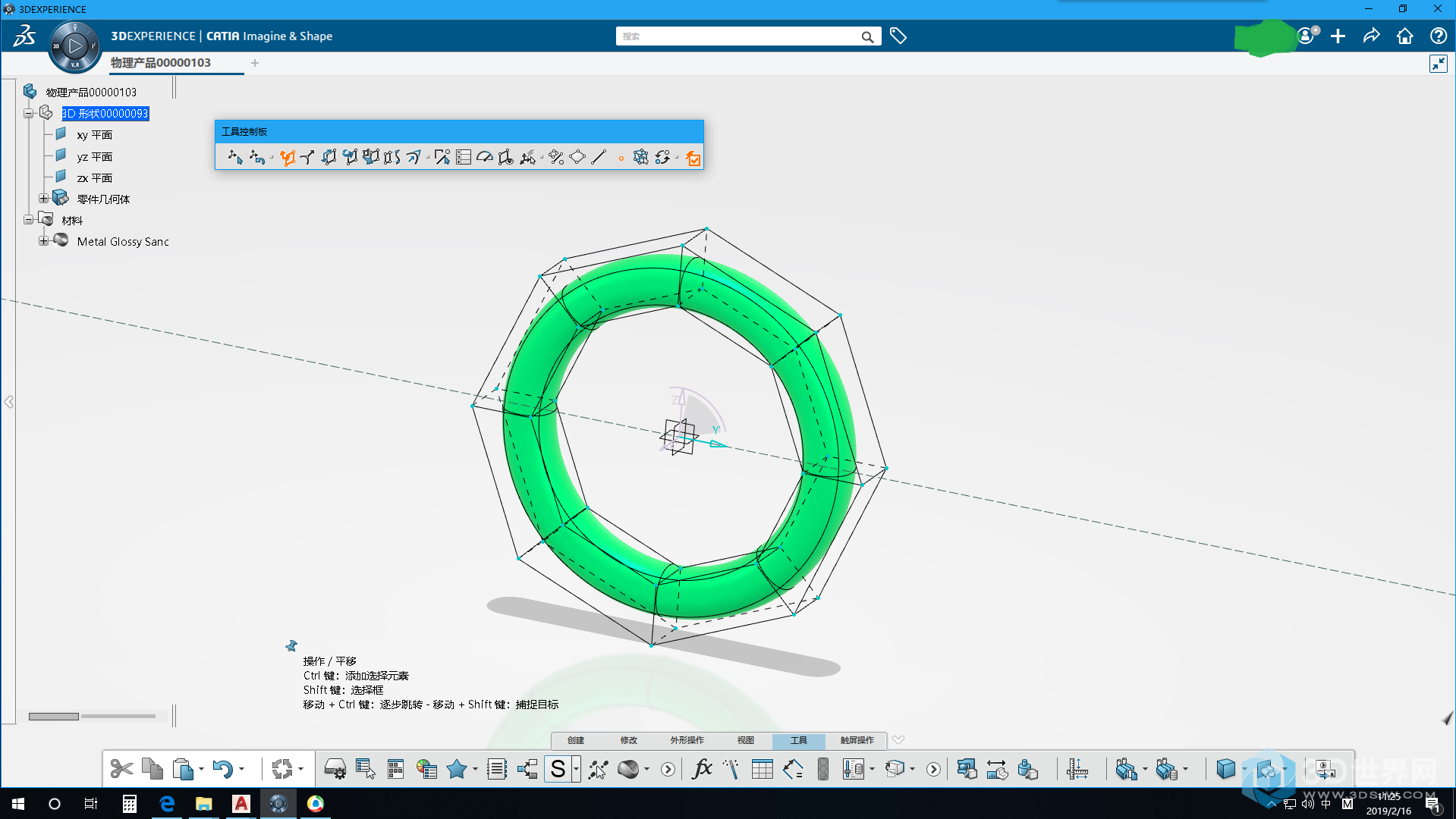1456x819 pixels.
Task: Select the 工具 tab
Action: point(799,740)
